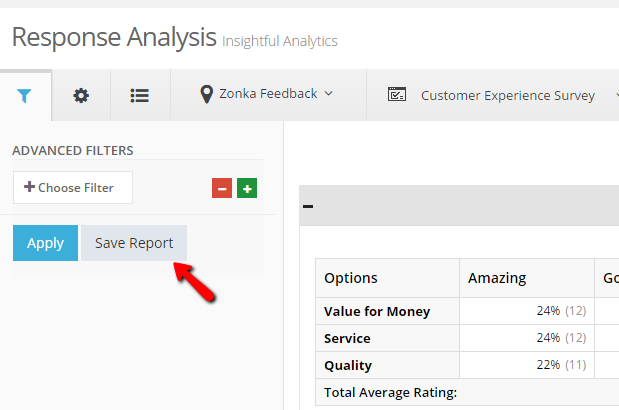The image size is (619, 410).
Task: Click the Total Average Rating label
Action: pos(390,393)
